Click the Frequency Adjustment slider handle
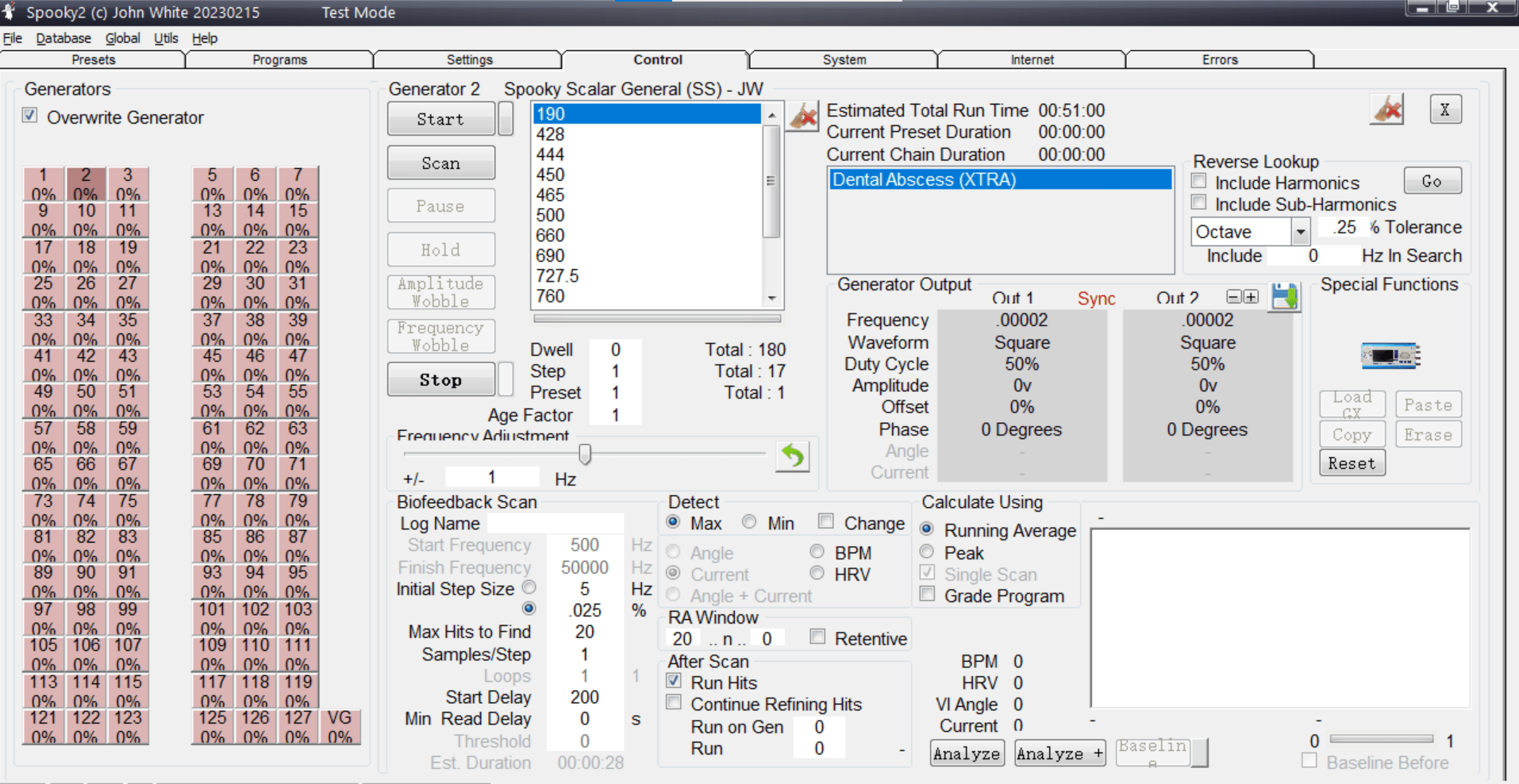The image size is (1519, 784). tap(585, 454)
